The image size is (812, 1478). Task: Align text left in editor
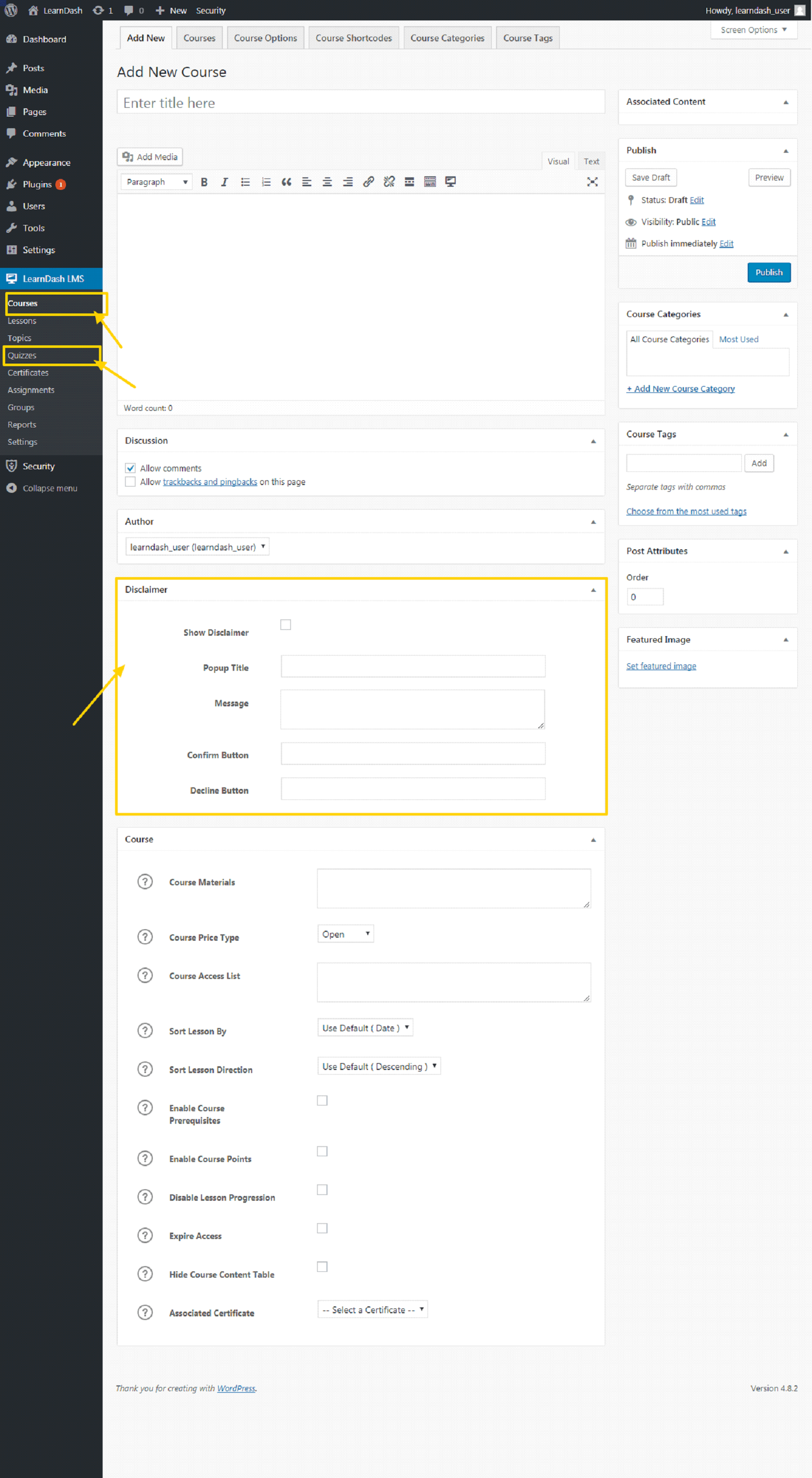point(307,182)
